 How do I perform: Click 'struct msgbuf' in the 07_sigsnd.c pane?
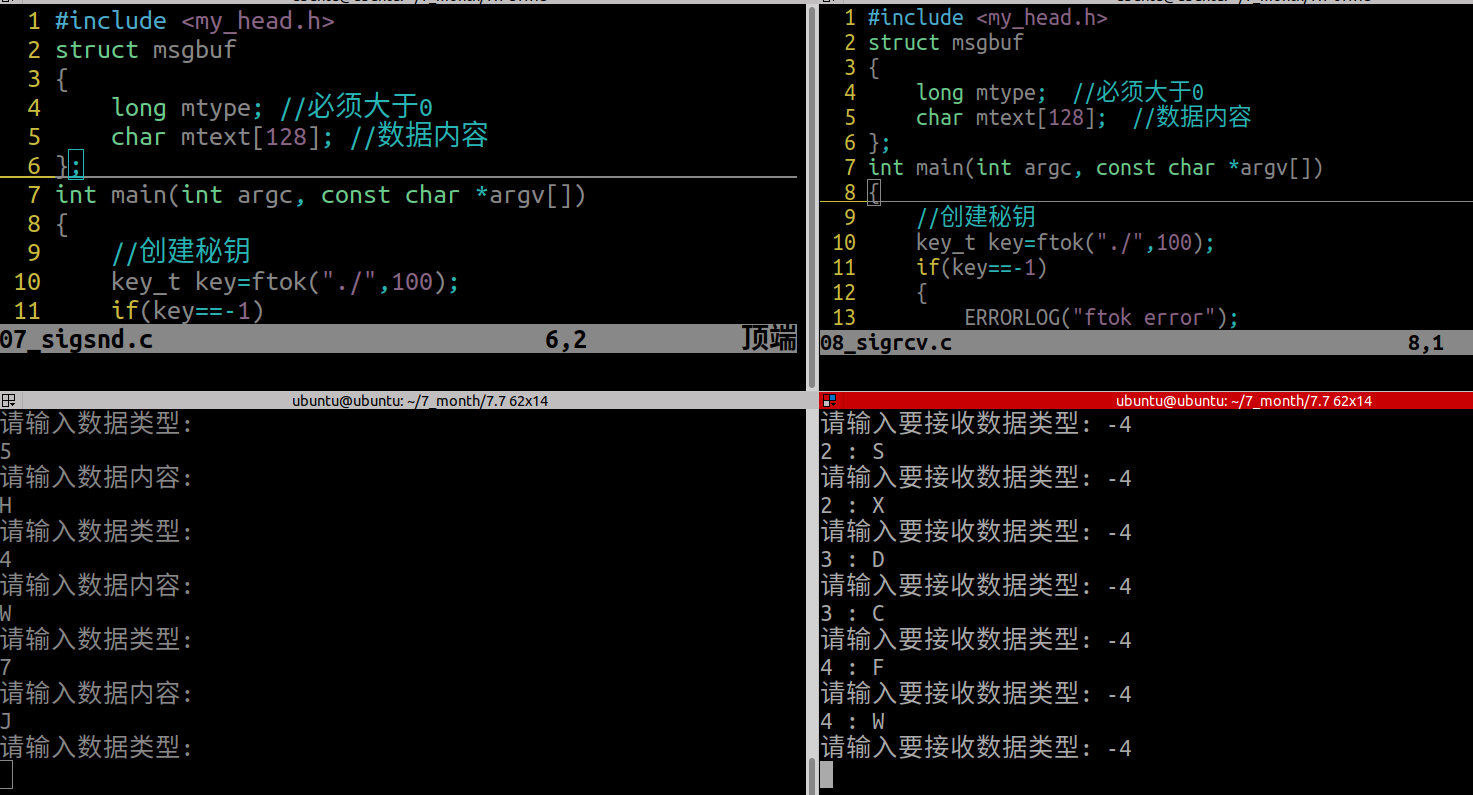[x=146, y=50]
